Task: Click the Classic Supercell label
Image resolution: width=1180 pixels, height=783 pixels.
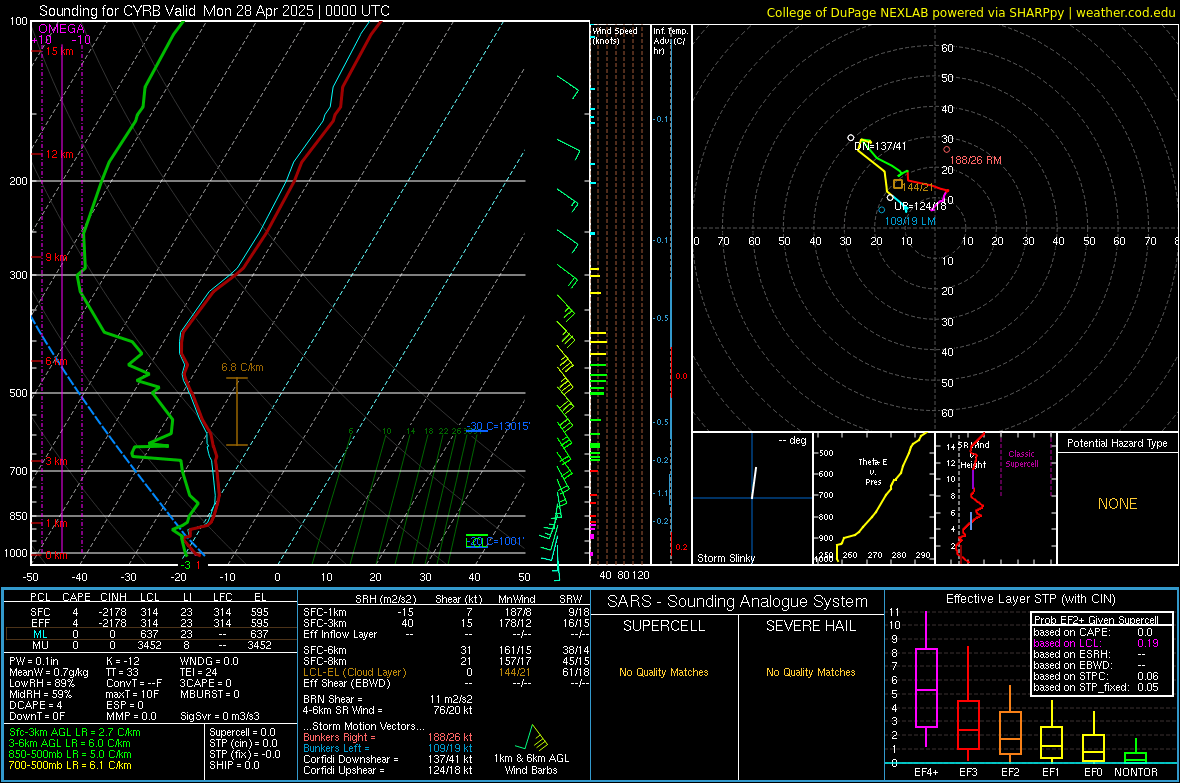Action: (1022, 459)
